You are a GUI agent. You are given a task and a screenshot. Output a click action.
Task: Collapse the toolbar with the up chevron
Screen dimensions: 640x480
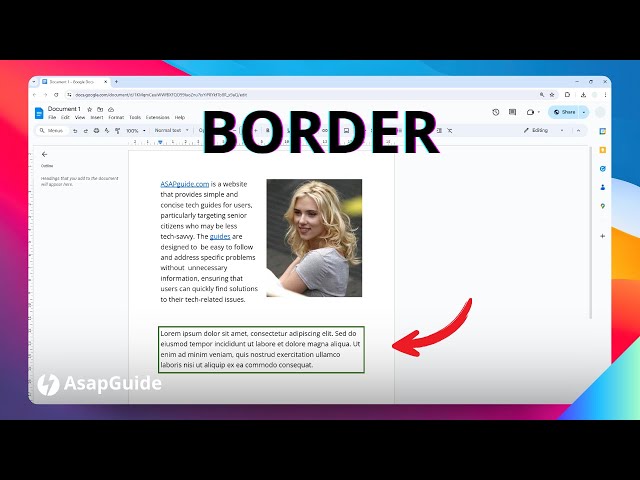tap(578, 131)
